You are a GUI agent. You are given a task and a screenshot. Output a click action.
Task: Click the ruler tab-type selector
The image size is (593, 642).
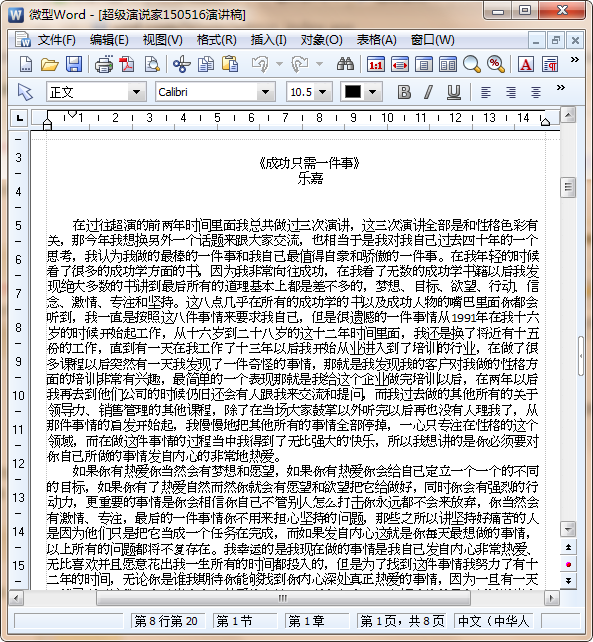tap(19, 118)
